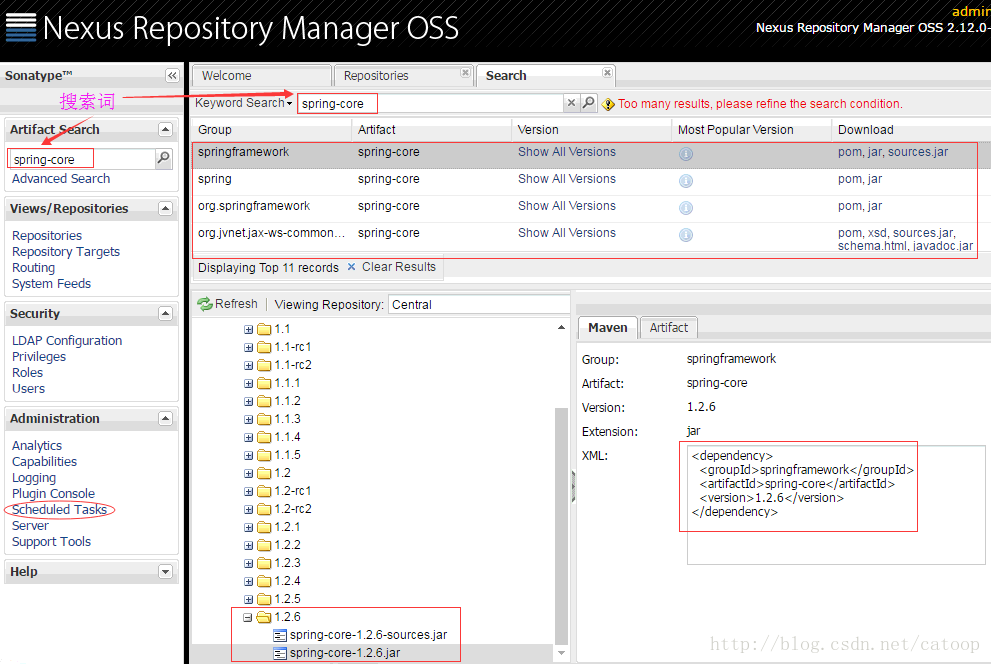This screenshot has width=991, height=664.
Task: Click the Nexus logo icon
Action: pyautogui.click(x=21, y=28)
